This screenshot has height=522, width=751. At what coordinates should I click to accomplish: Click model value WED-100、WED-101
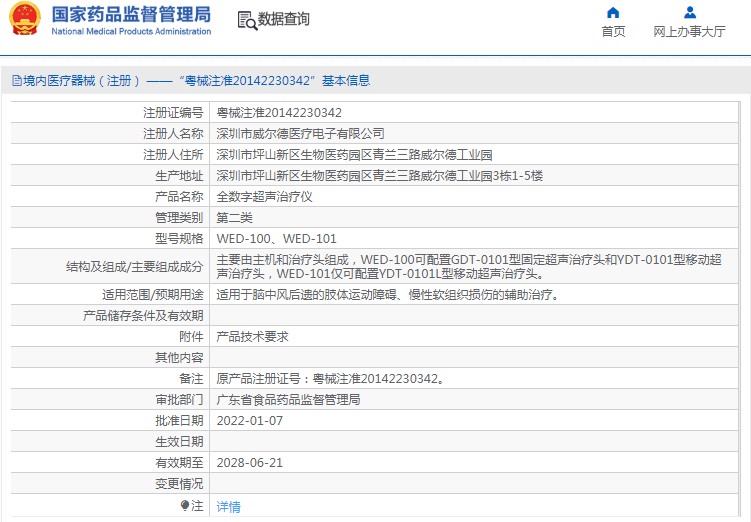pyautogui.click(x=276, y=238)
